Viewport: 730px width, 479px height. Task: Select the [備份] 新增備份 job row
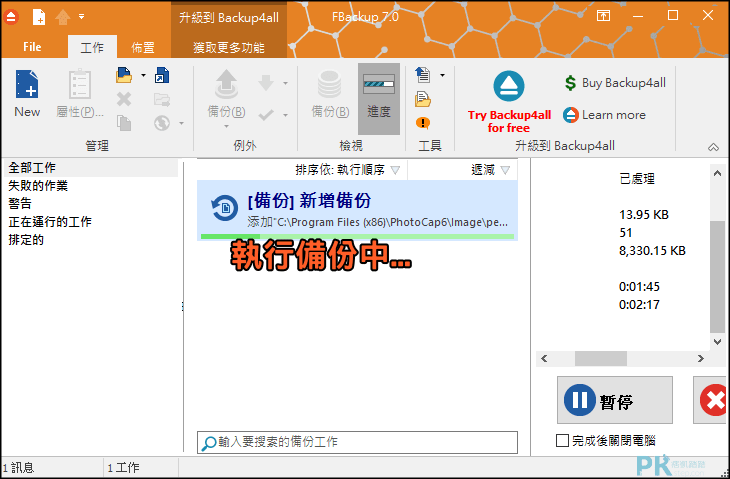(x=357, y=210)
